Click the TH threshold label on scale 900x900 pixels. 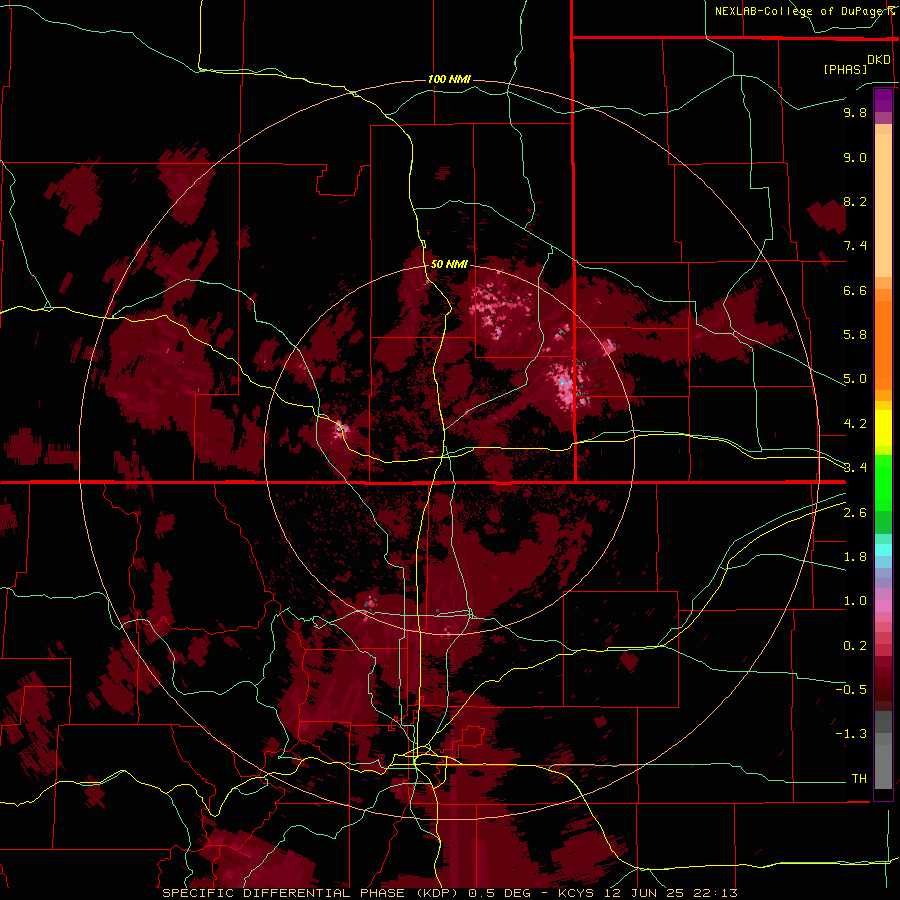(859, 779)
